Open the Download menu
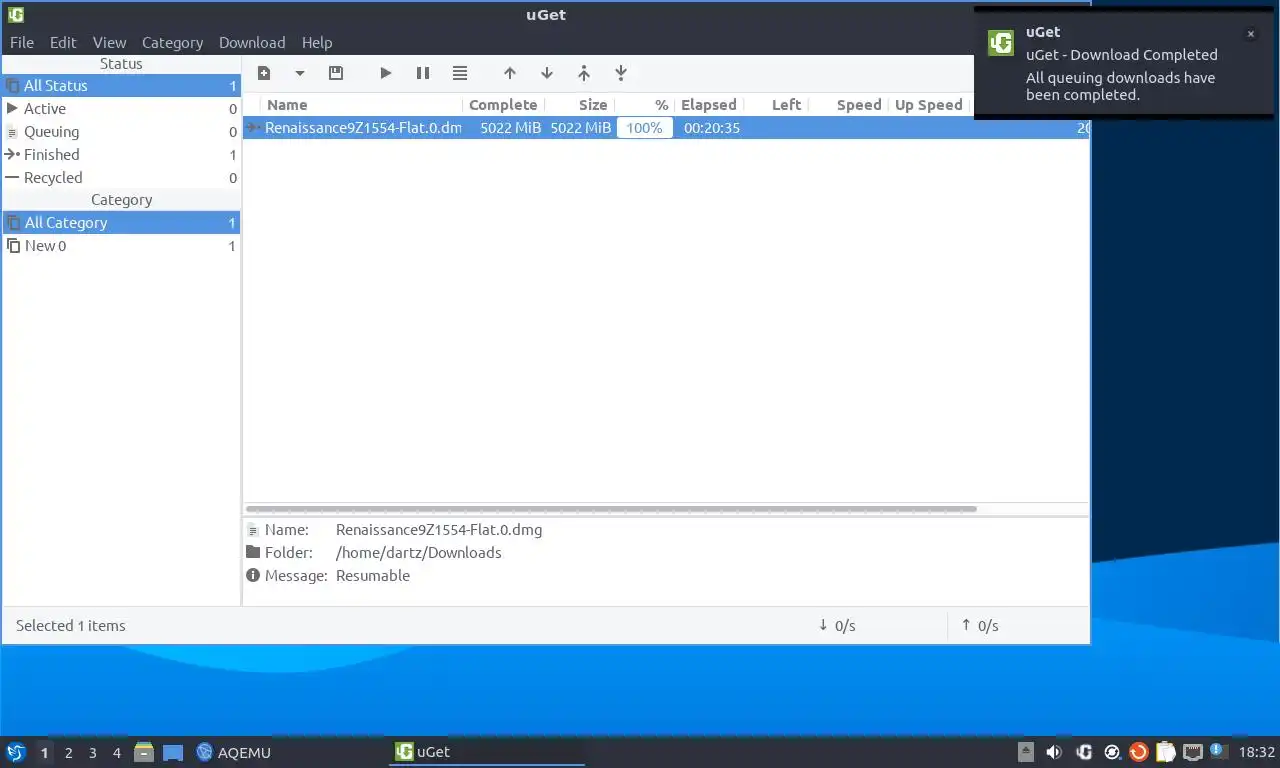The height and width of the screenshot is (768, 1280). point(252,42)
